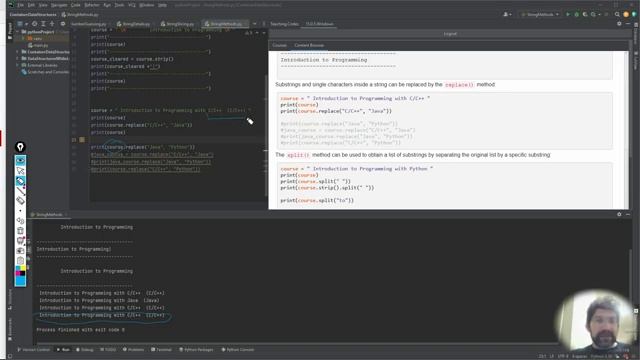This screenshot has height=360, width=640.
Task: Hide the Run panel with minus icon
Action: tap(628, 214)
